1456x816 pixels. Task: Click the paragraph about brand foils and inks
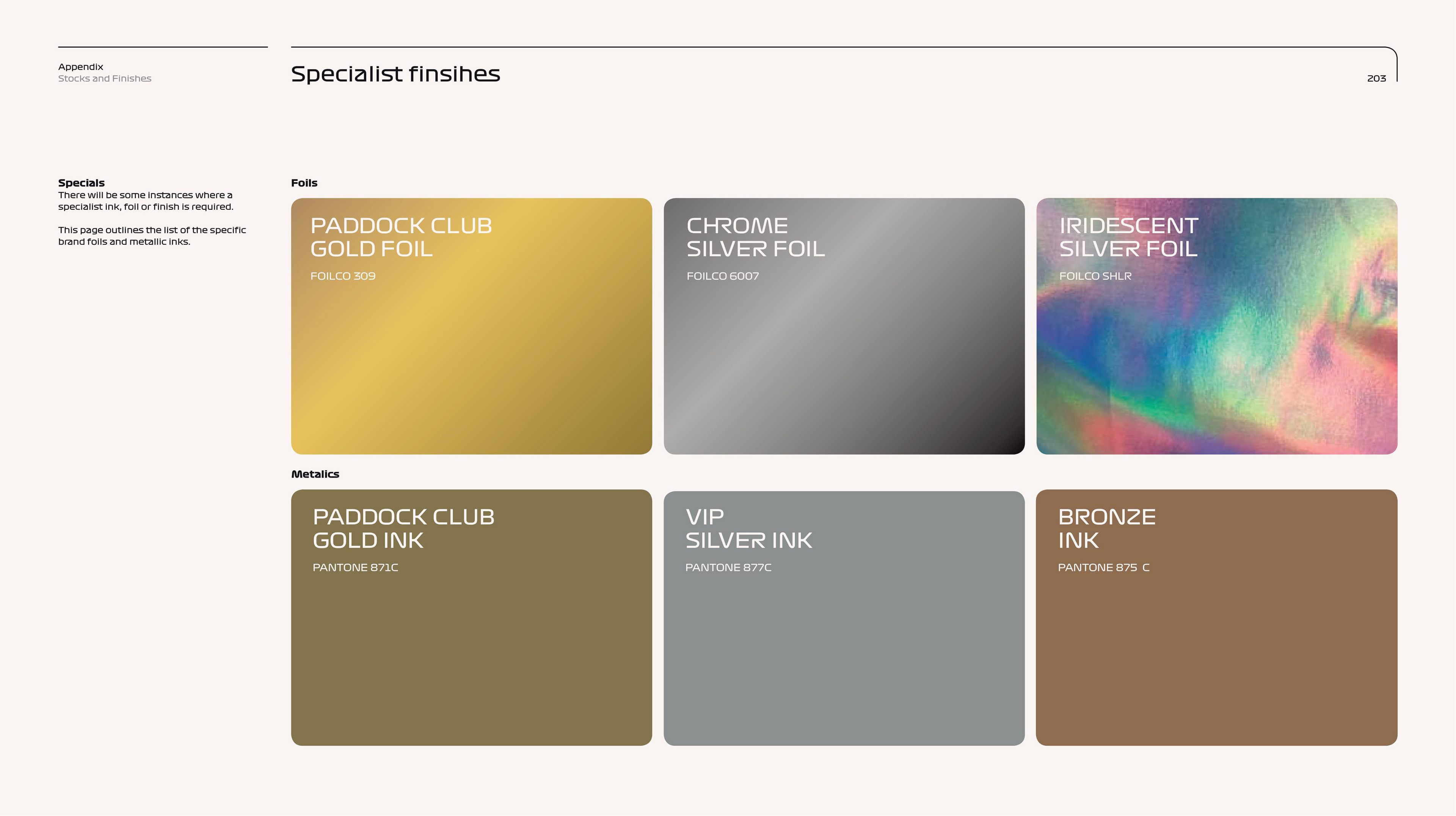tap(152, 236)
